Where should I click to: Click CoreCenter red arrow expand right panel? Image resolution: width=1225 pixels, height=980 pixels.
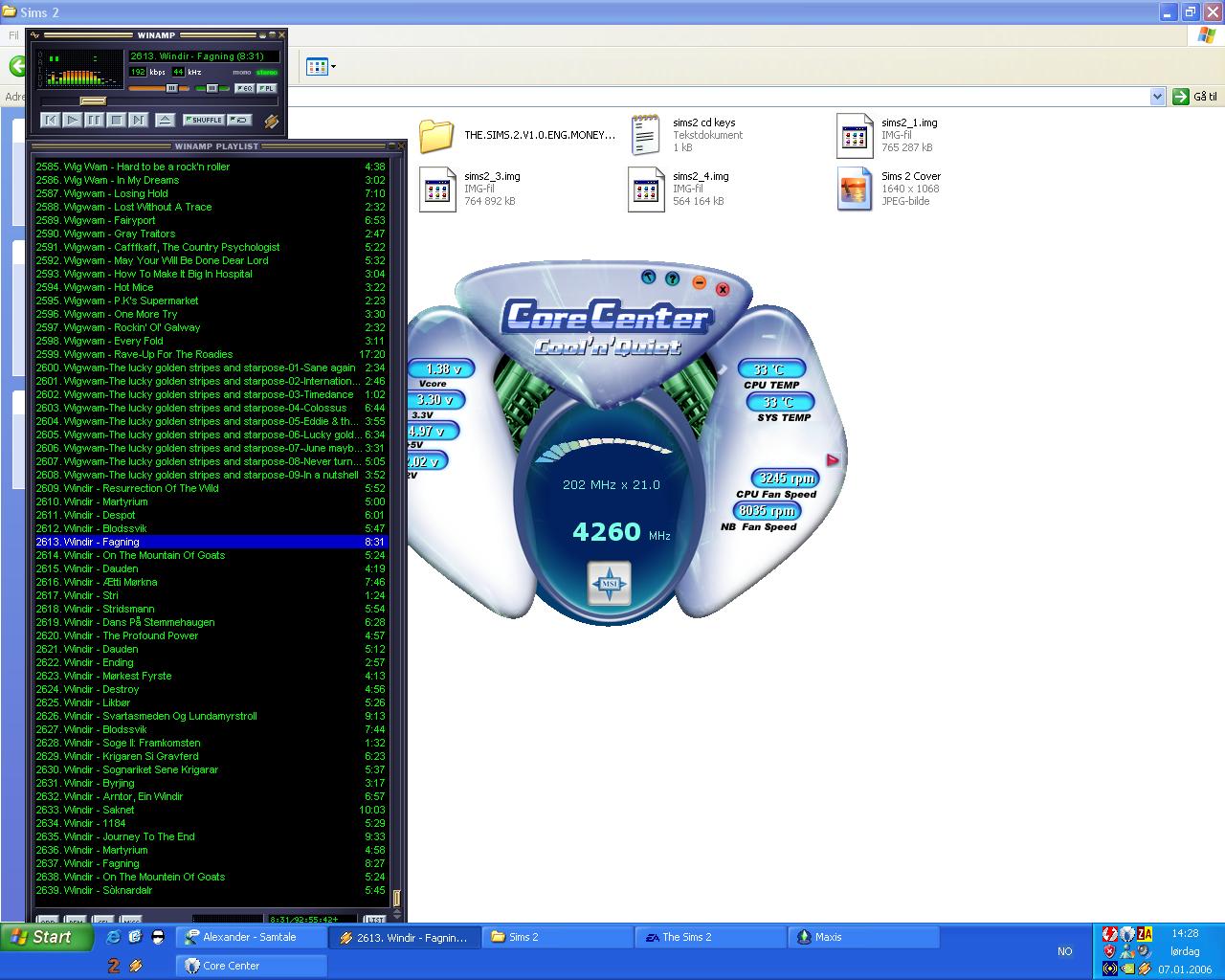[832, 460]
